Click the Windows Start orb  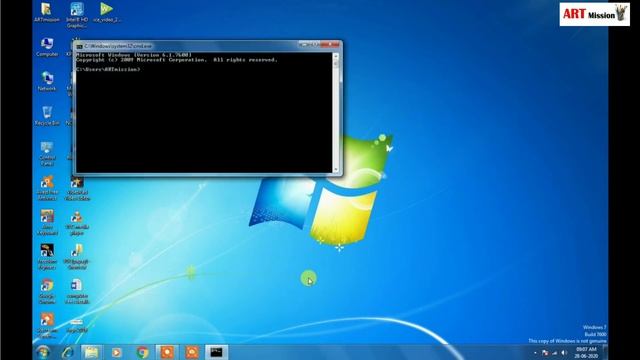[43, 352]
